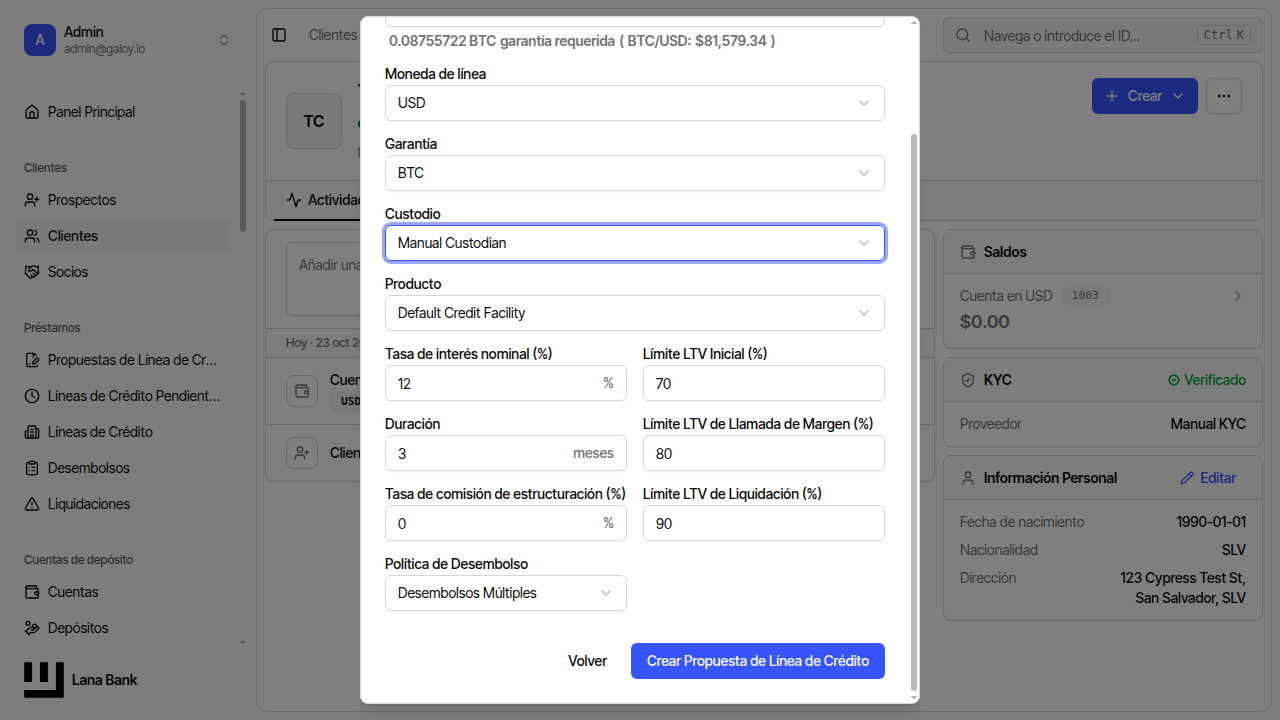Click the Editar pencil icon

pos(1187,478)
